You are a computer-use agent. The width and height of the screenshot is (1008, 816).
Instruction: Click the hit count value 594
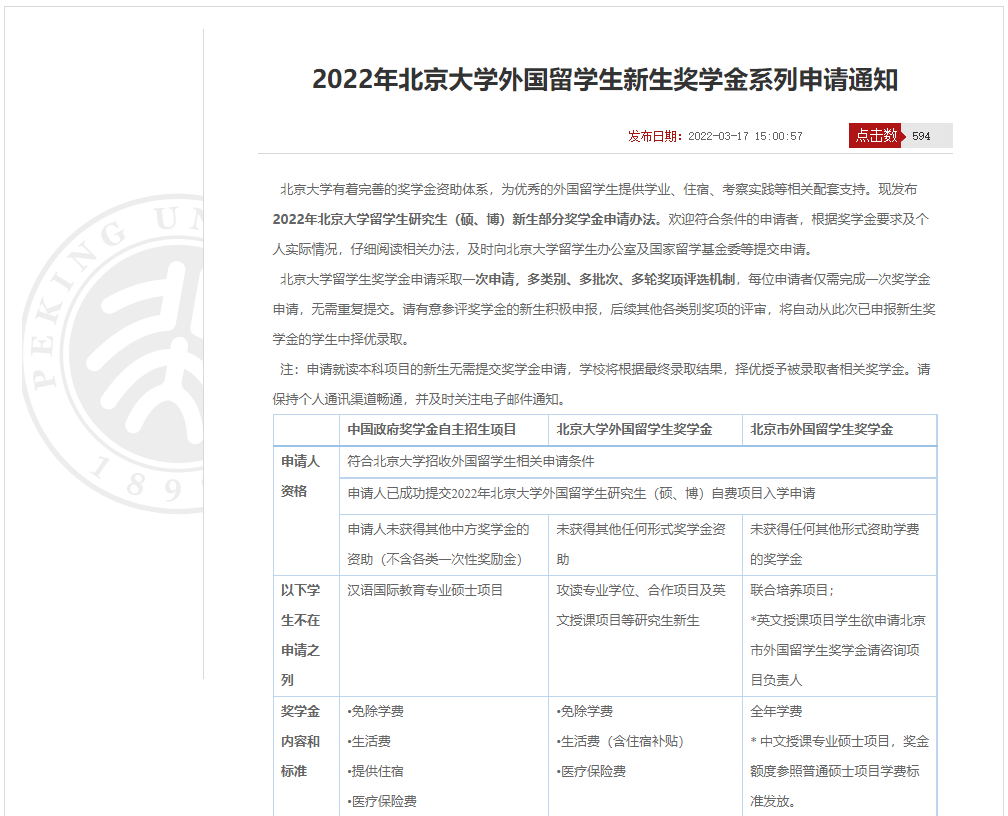921,136
